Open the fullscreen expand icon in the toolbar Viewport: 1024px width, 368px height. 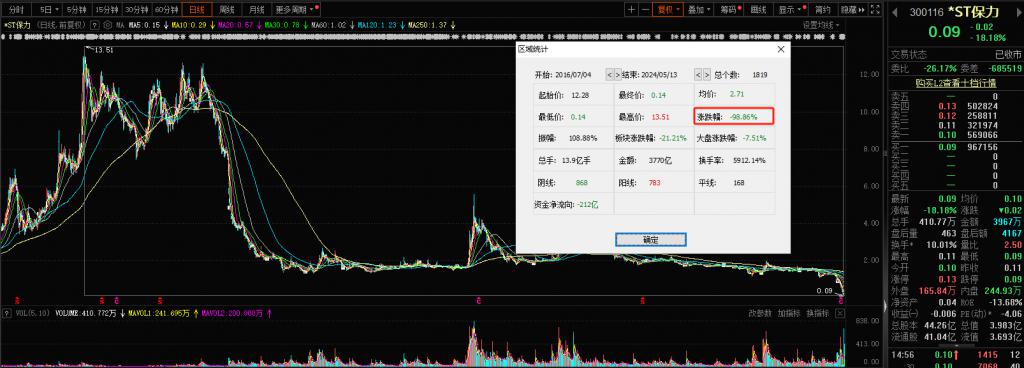click(x=875, y=10)
